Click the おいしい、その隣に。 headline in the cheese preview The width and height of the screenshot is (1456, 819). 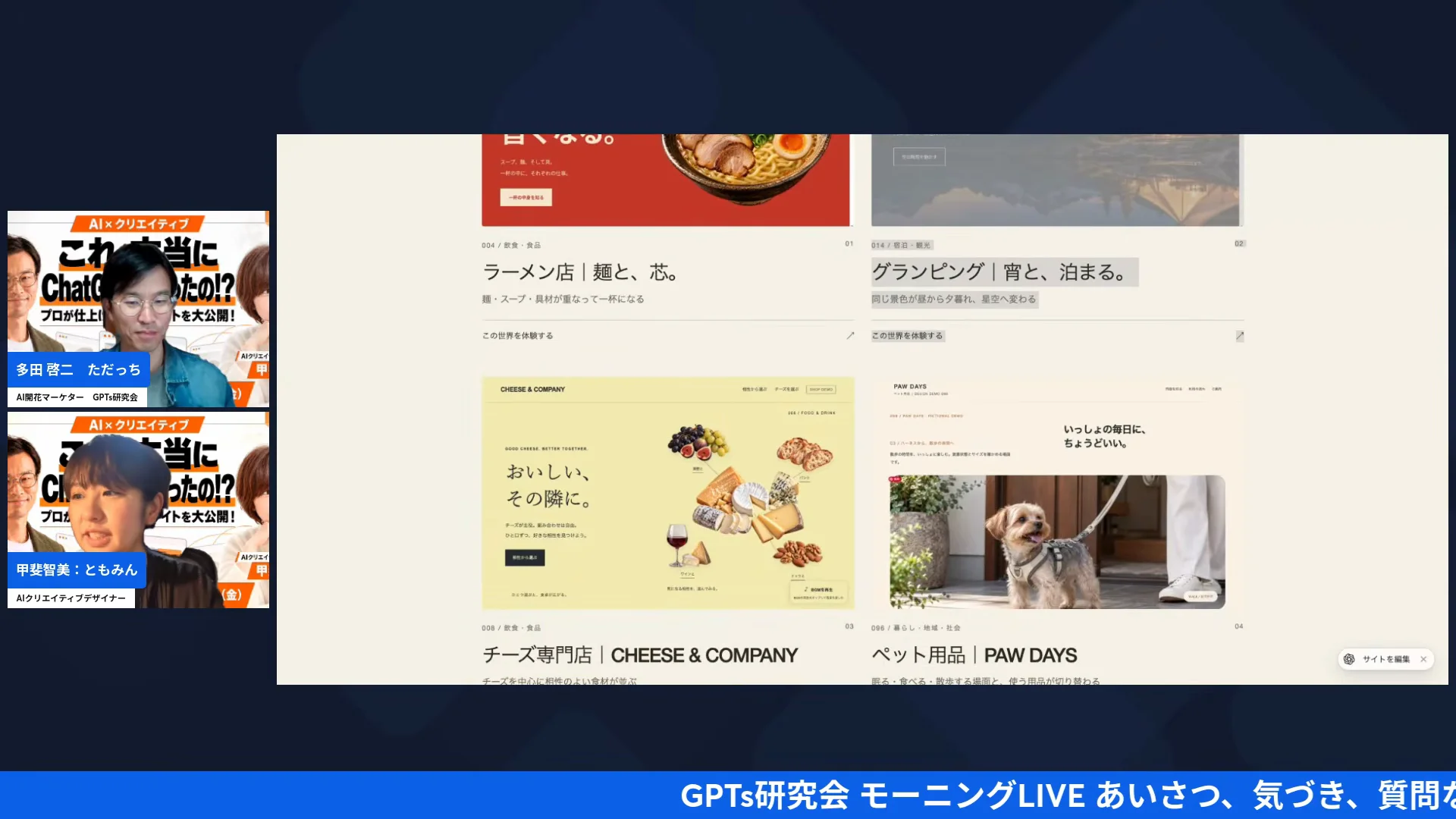[549, 485]
